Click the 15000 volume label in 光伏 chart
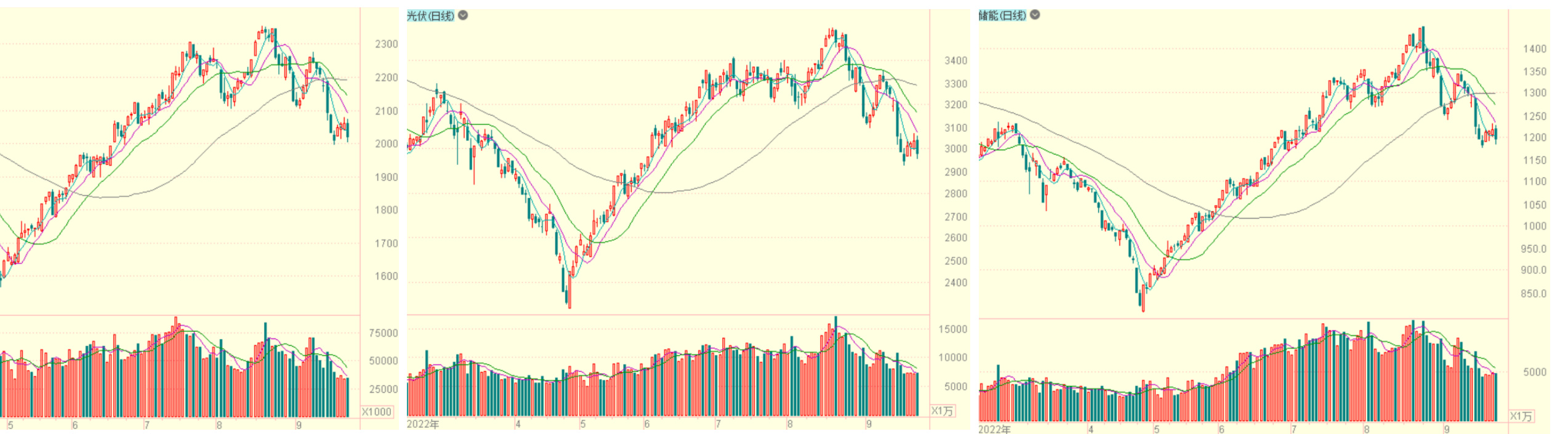 [952, 329]
